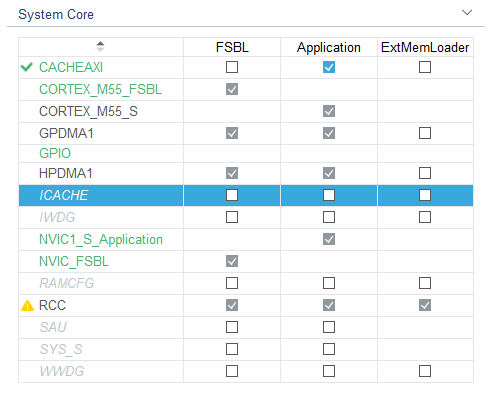Screen dimensions: 488x394
Task: Check WWDG Application checkbox
Action: click(329, 371)
